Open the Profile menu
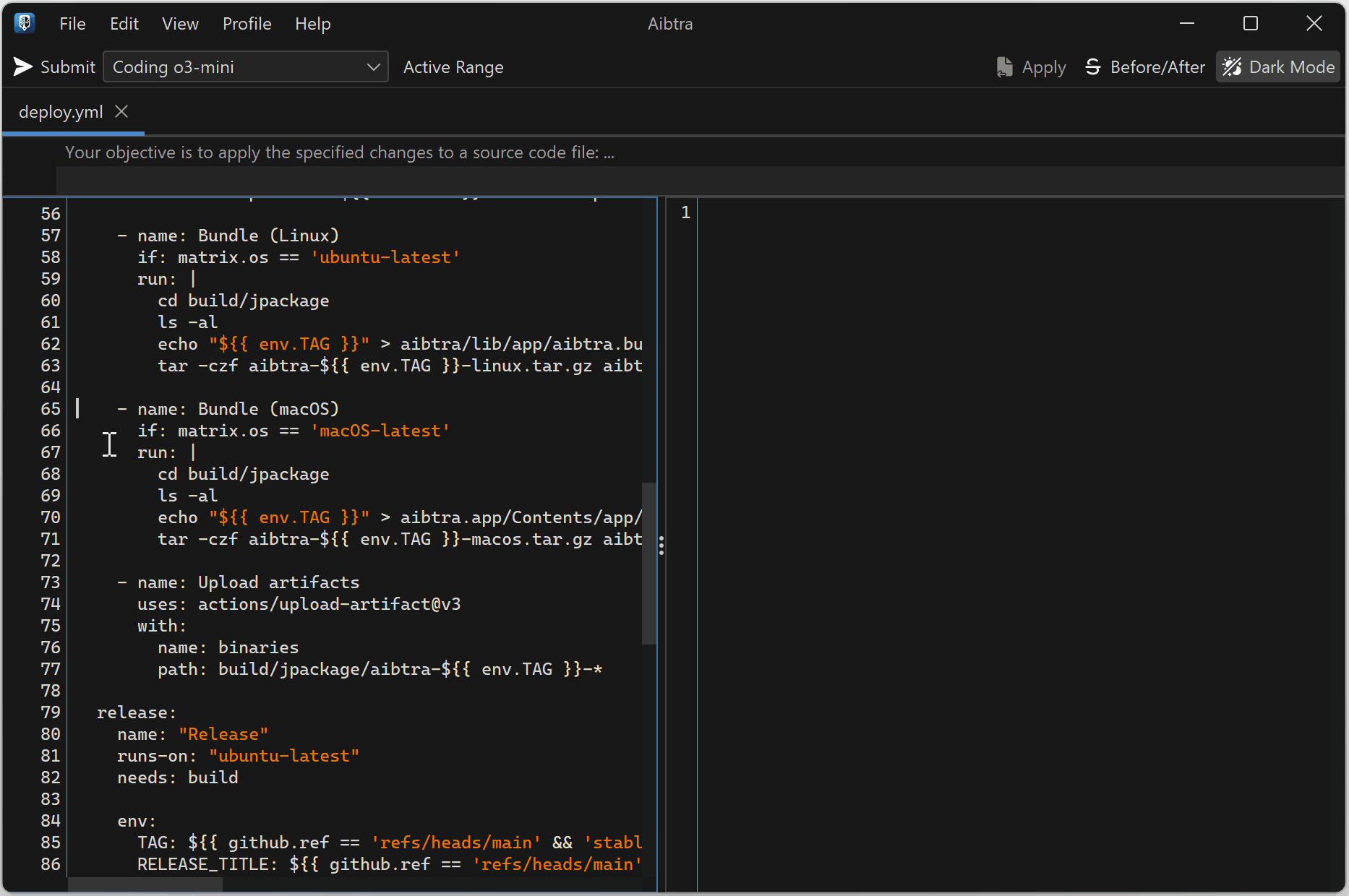The width and height of the screenshot is (1349, 896). click(247, 24)
